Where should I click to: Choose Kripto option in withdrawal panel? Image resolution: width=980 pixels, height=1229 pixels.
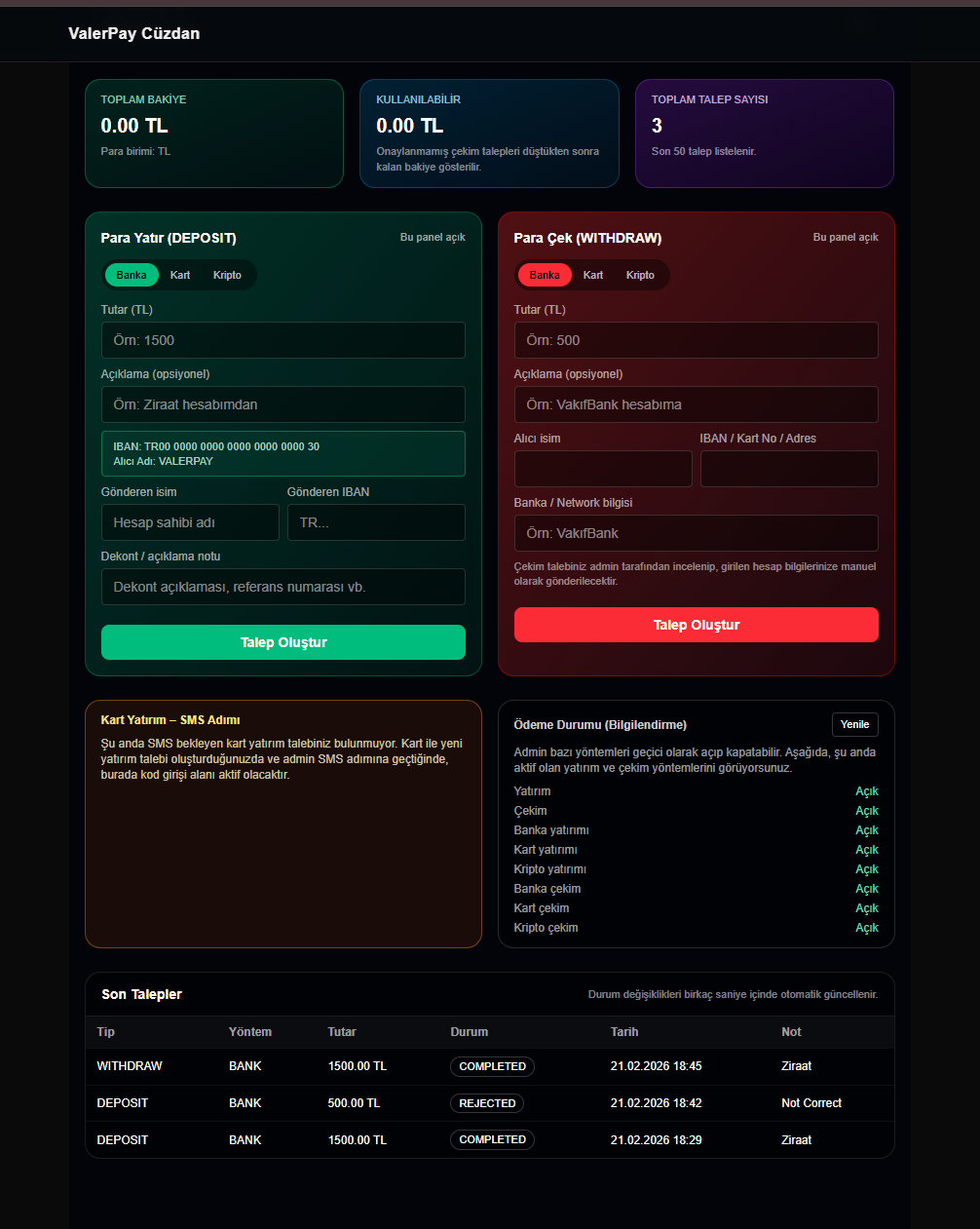(640, 275)
